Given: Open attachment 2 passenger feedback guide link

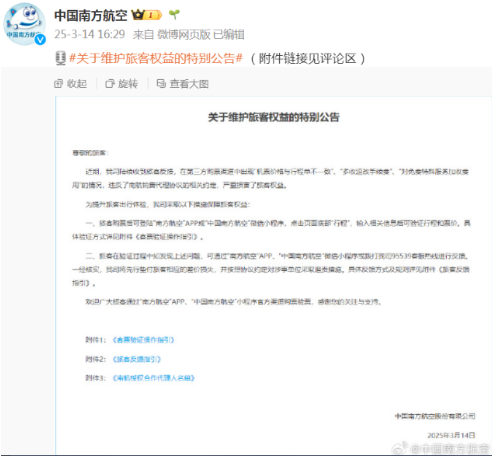Looking at the screenshot, I should (x=137, y=359).
